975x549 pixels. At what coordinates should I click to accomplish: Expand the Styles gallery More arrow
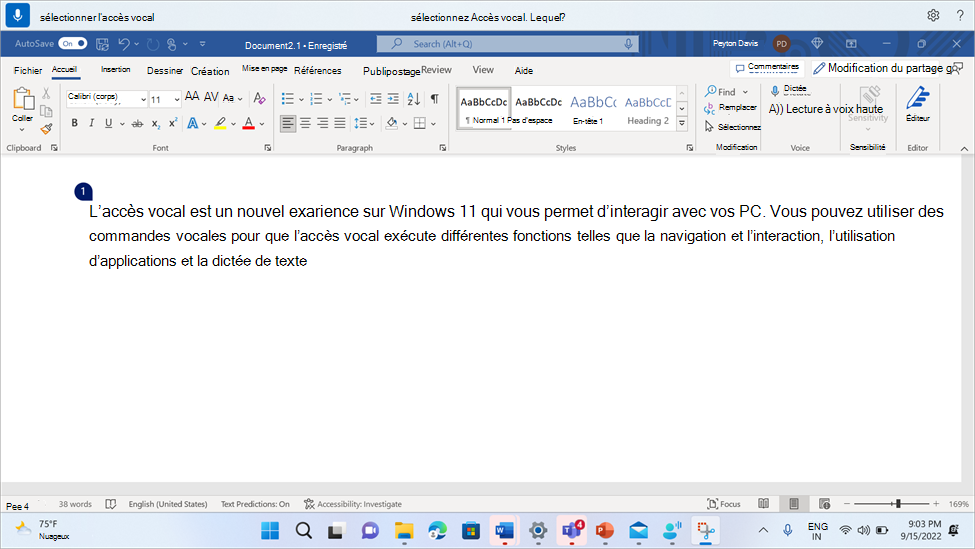coord(682,123)
